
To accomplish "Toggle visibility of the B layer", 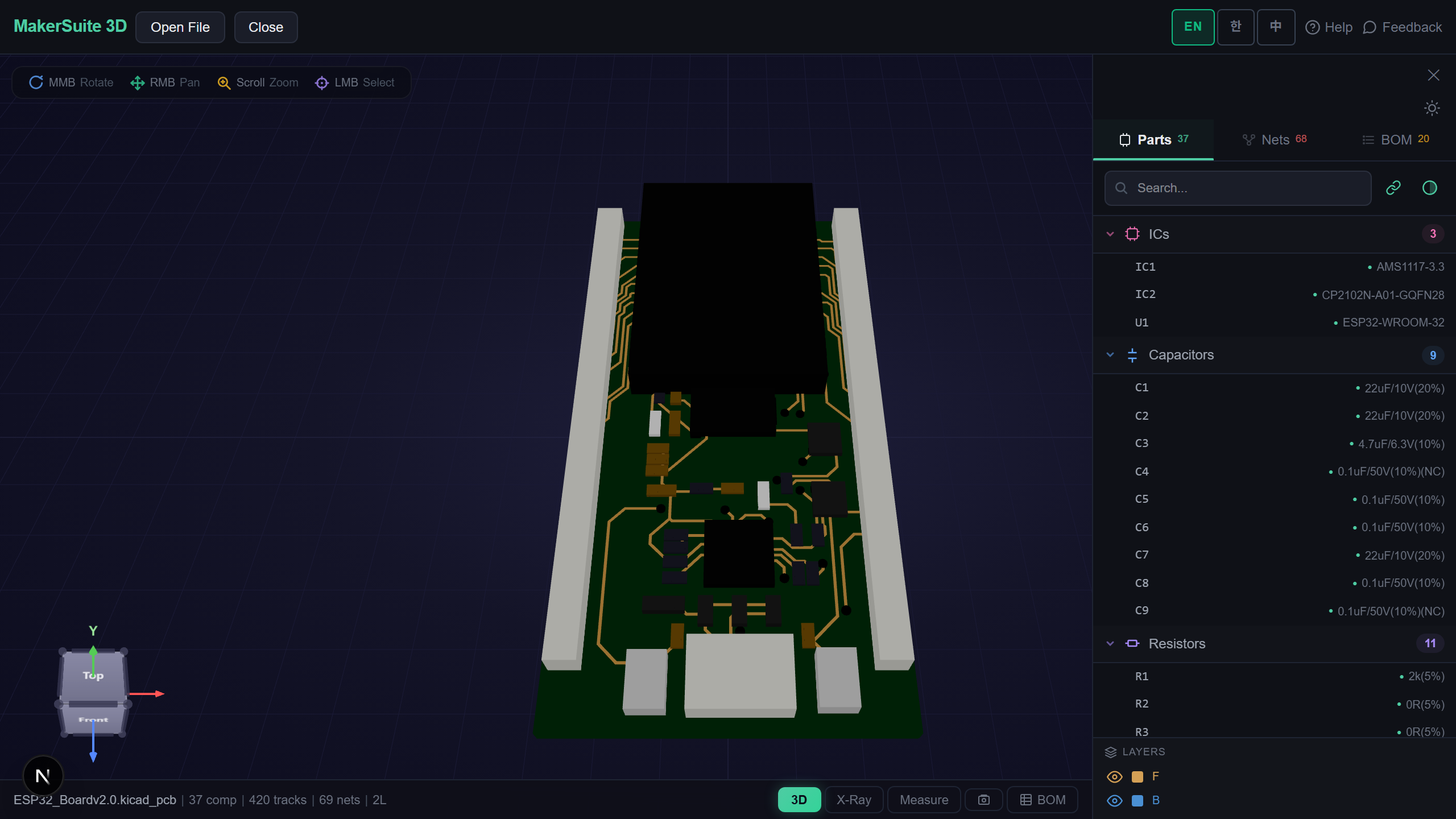I will (x=1114, y=800).
